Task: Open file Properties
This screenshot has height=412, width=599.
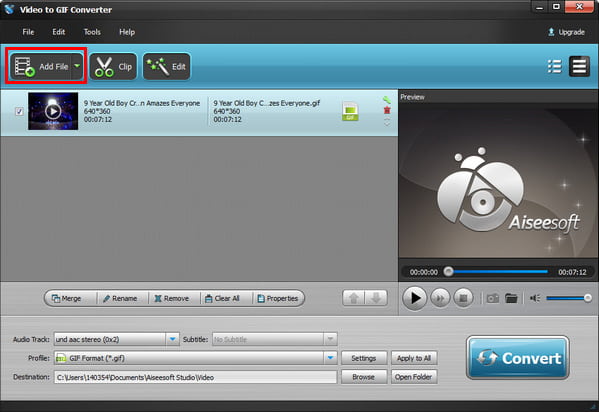Action: (x=278, y=298)
